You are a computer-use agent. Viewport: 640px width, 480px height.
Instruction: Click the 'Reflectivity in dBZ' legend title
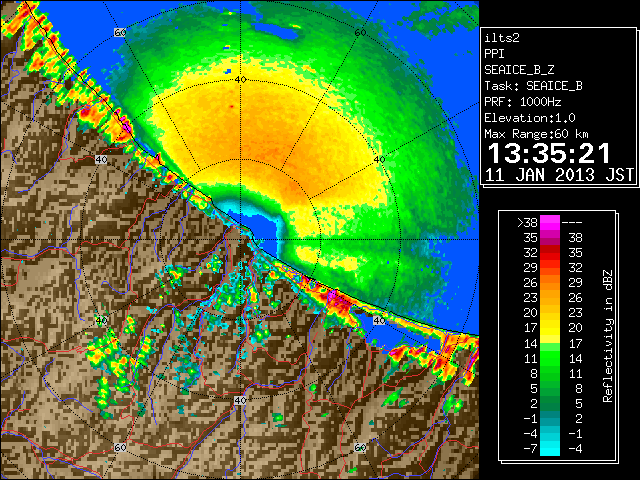608,336
